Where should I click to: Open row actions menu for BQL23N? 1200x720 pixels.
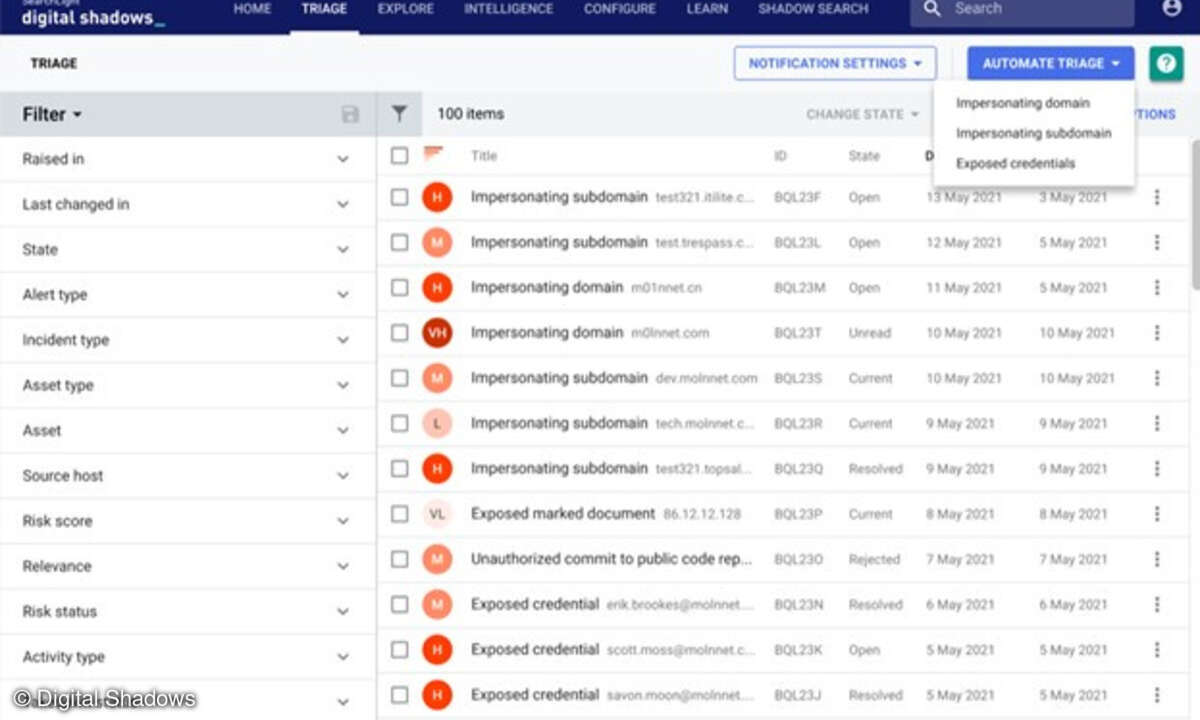1157,604
